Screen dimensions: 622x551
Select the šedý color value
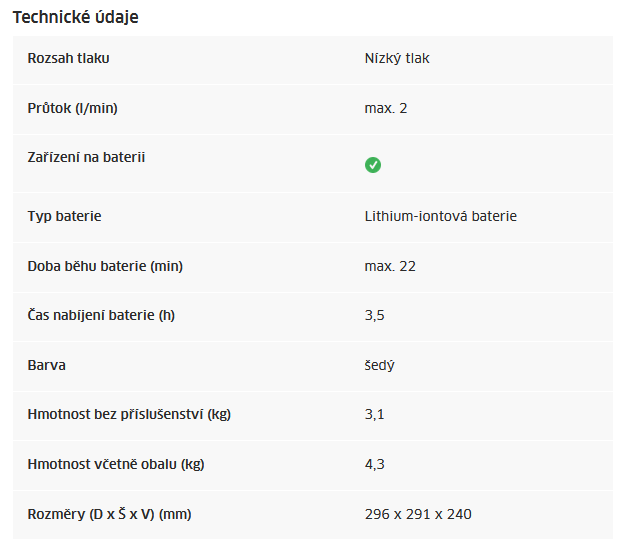[x=379, y=365]
